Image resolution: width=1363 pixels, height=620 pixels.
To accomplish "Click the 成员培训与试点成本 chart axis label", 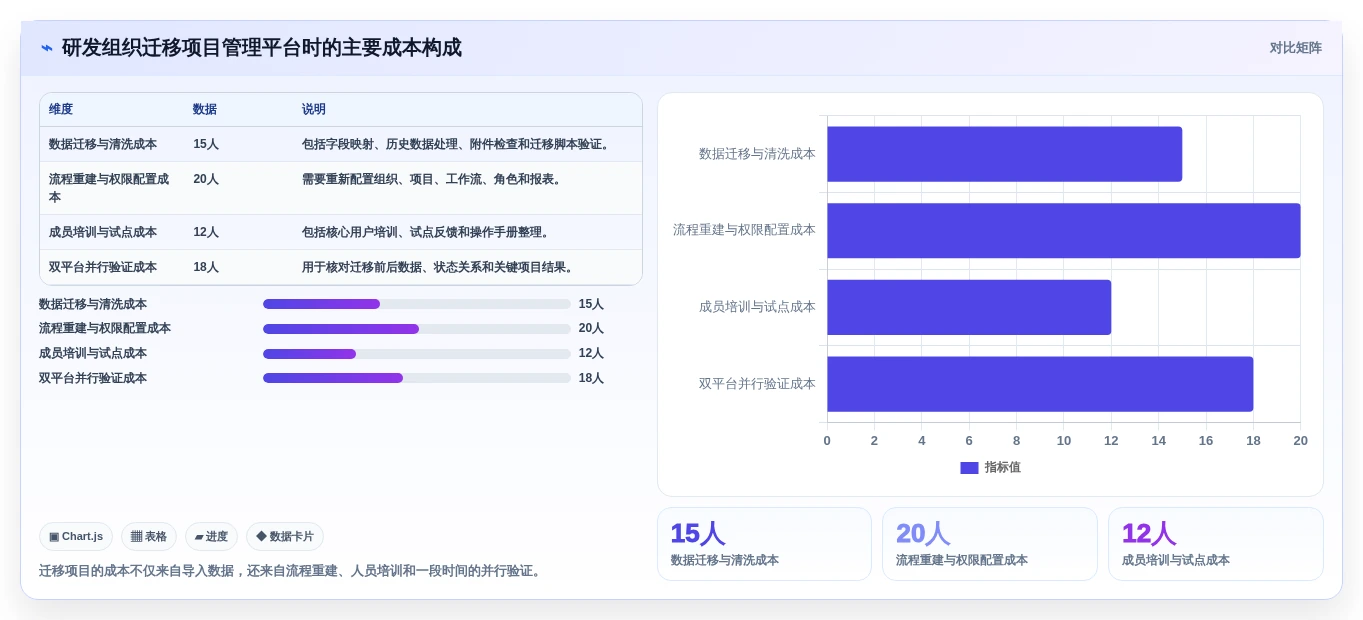I will [x=757, y=307].
